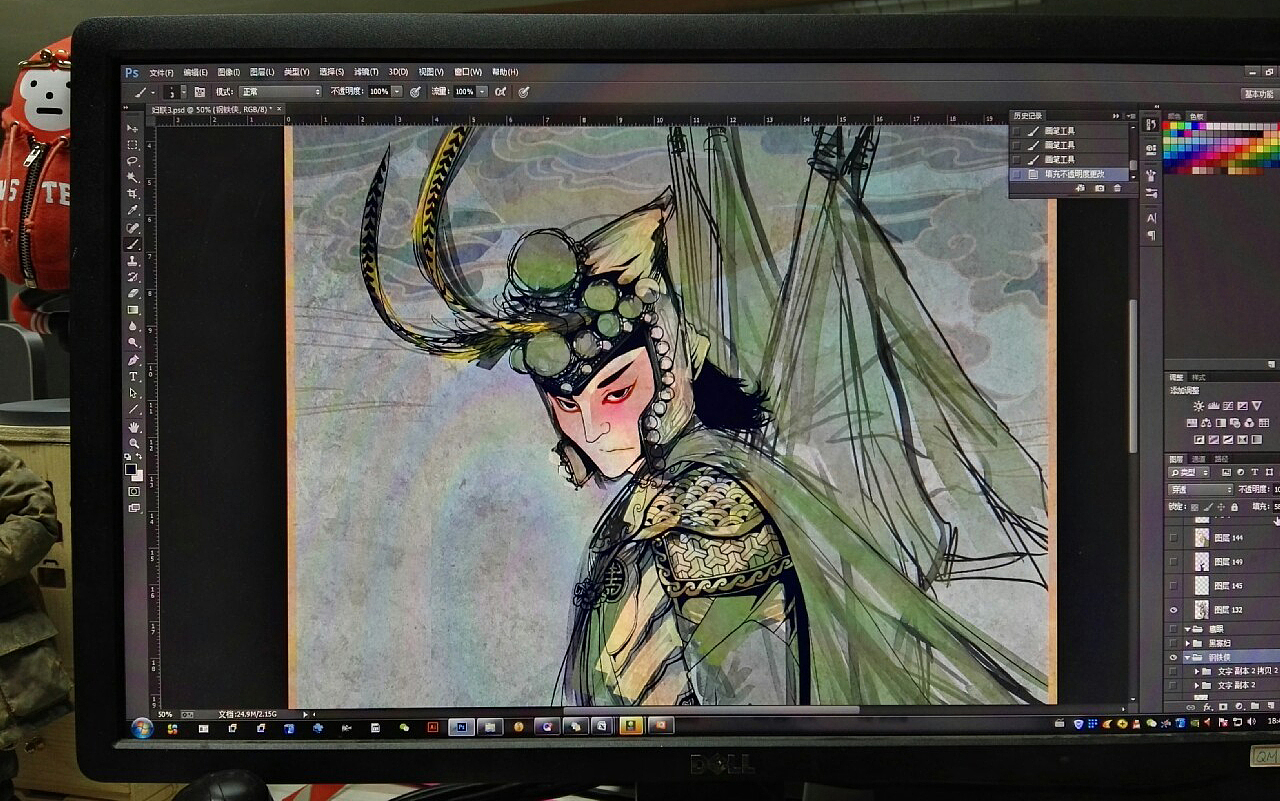This screenshot has height=801, width=1280.
Task: Create new snapshot camera icon in History panel
Action: pyautogui.click(x=1099, y=188)
